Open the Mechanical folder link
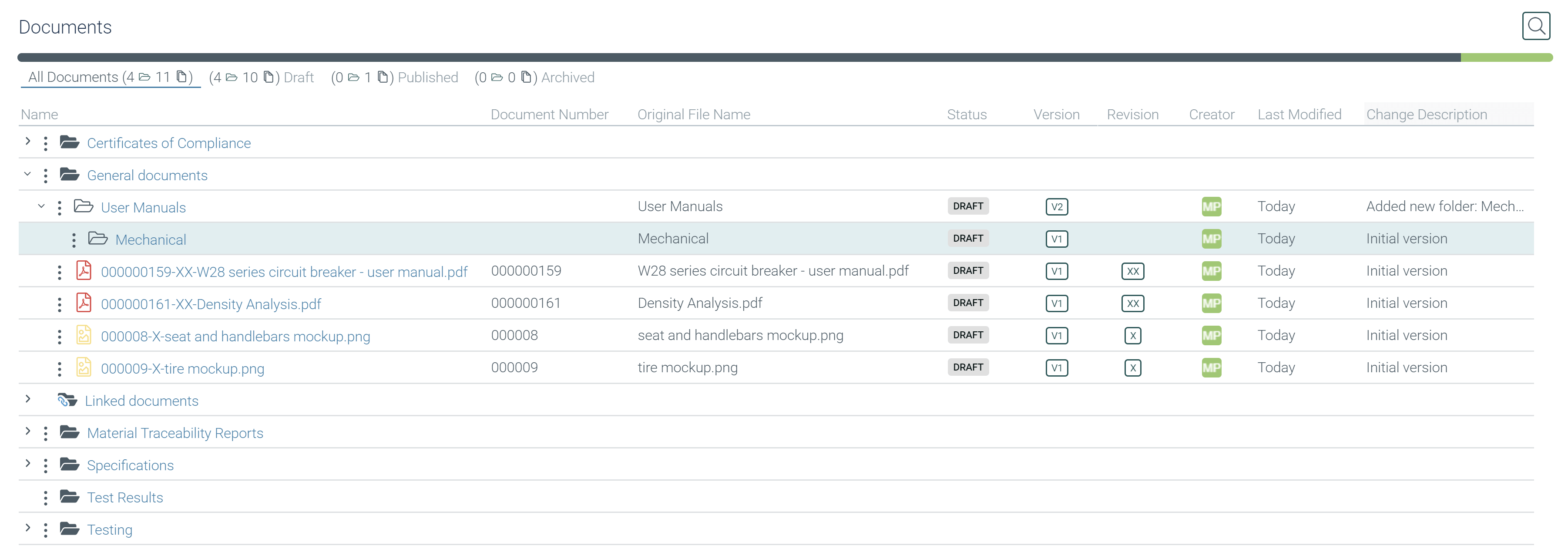The height and width of the screenshot is (556, 1568). (x=151, y=240)
